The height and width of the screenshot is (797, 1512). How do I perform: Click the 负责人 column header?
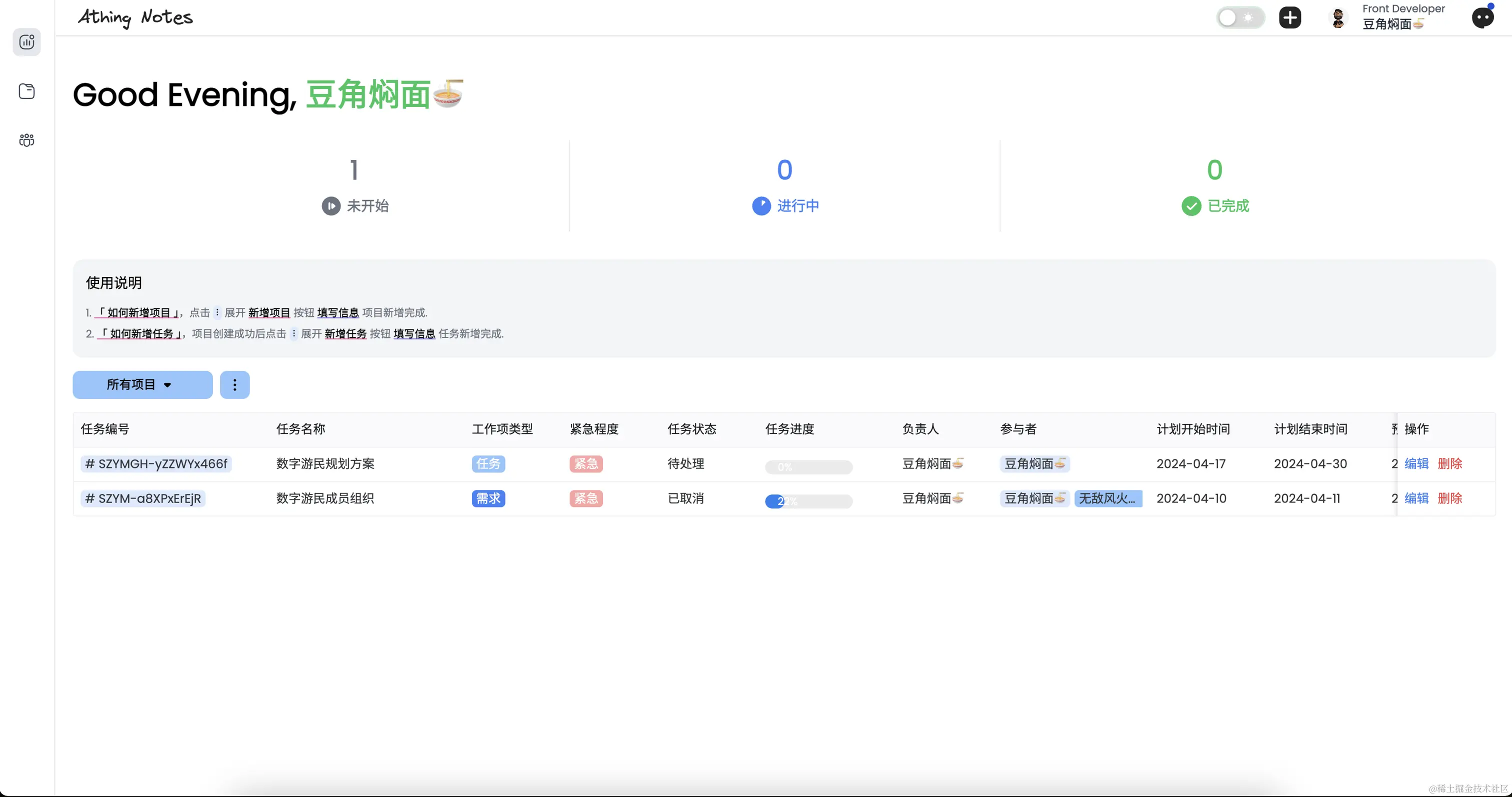click(x=920, y=429)
